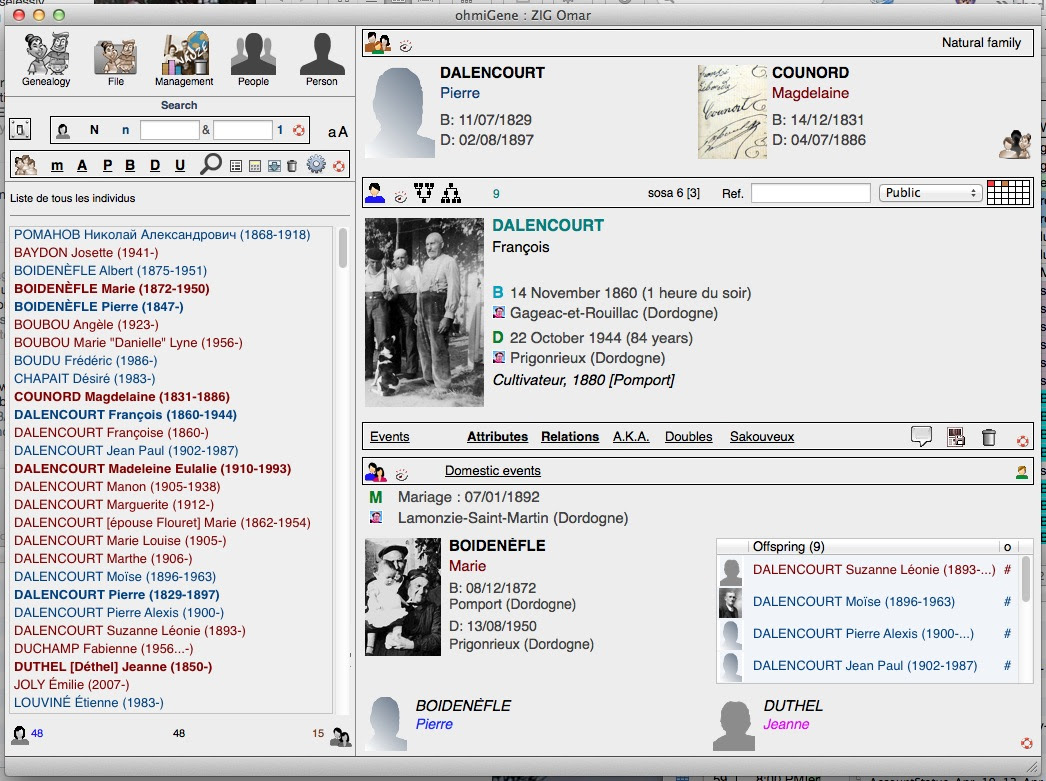Click the trash icon in Events bar
This screenshot has height=781, width=1046.
[x=989, y=438]
